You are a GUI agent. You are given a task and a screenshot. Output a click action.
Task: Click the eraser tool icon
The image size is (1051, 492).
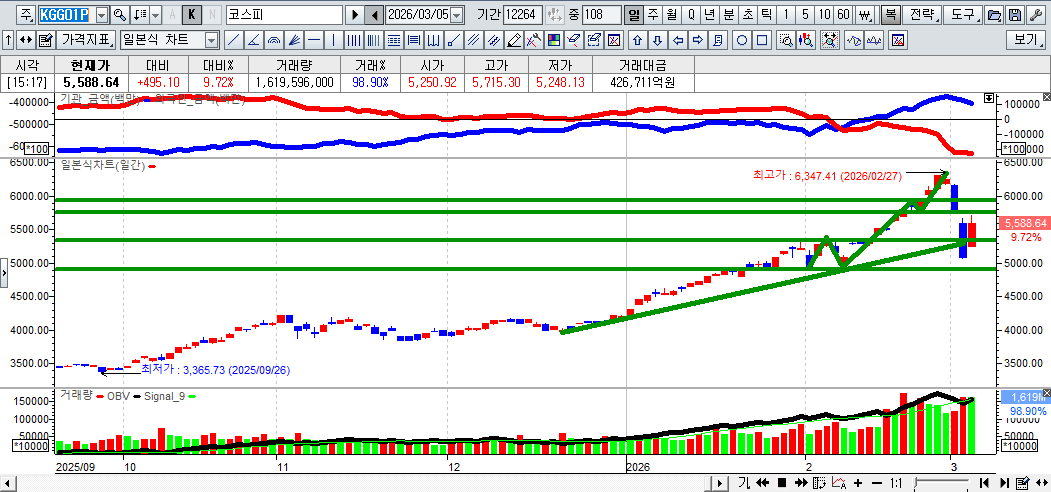click(514, 40)
